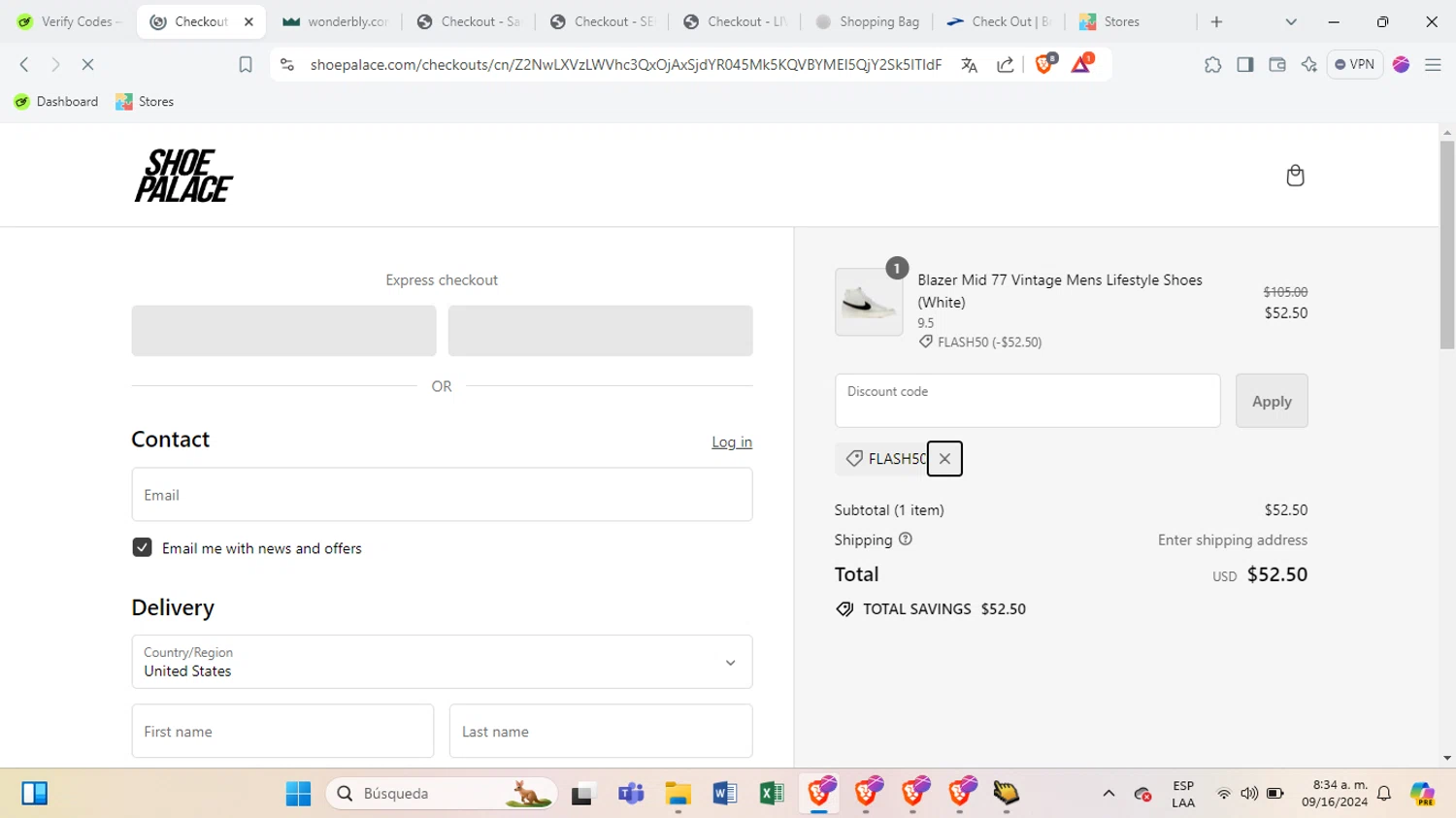
Task: Expand the Country/Region dropdown
Action: click(x=442, y=662)
